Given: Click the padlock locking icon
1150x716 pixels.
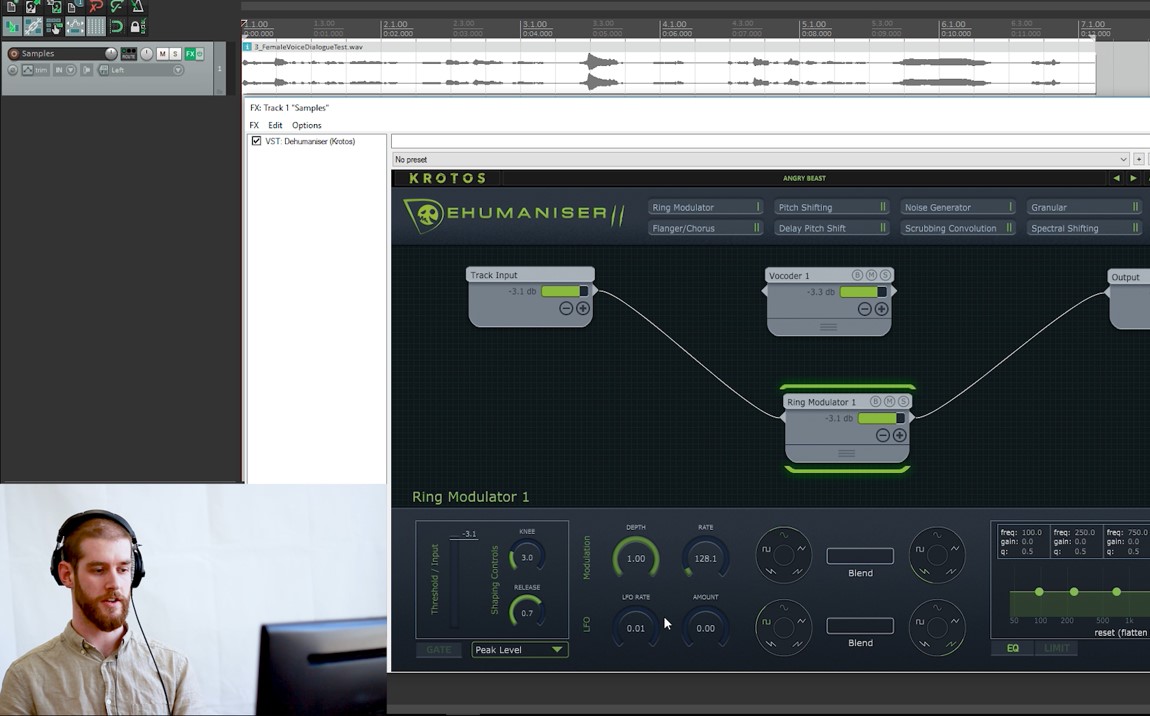Looking at the screenshot, I should 138,26.
